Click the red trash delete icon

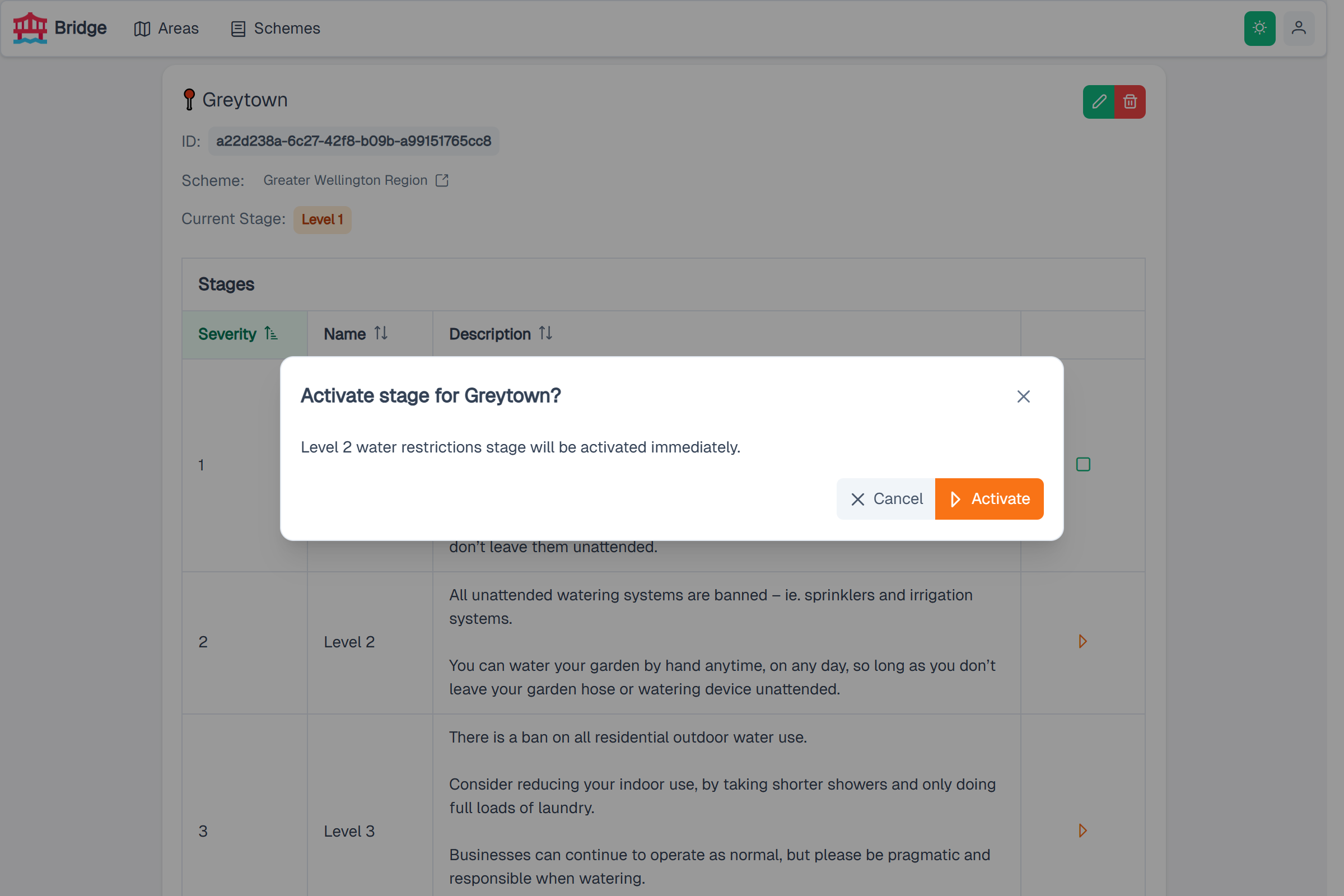click(1130, 102)
